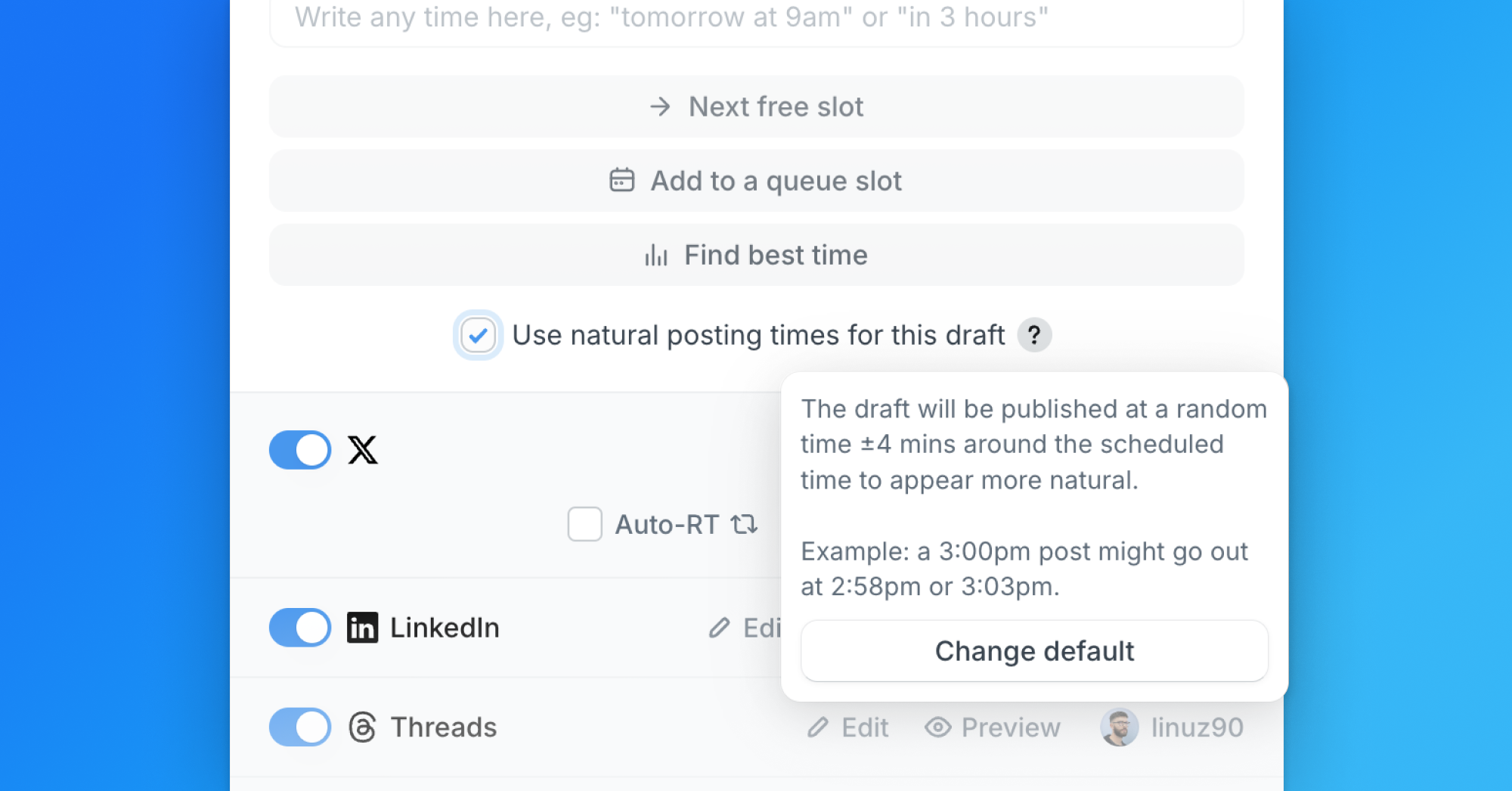Switch off the Threads toggle
The height and width of the screenshot is (791, 1512).
pos(300,727)
